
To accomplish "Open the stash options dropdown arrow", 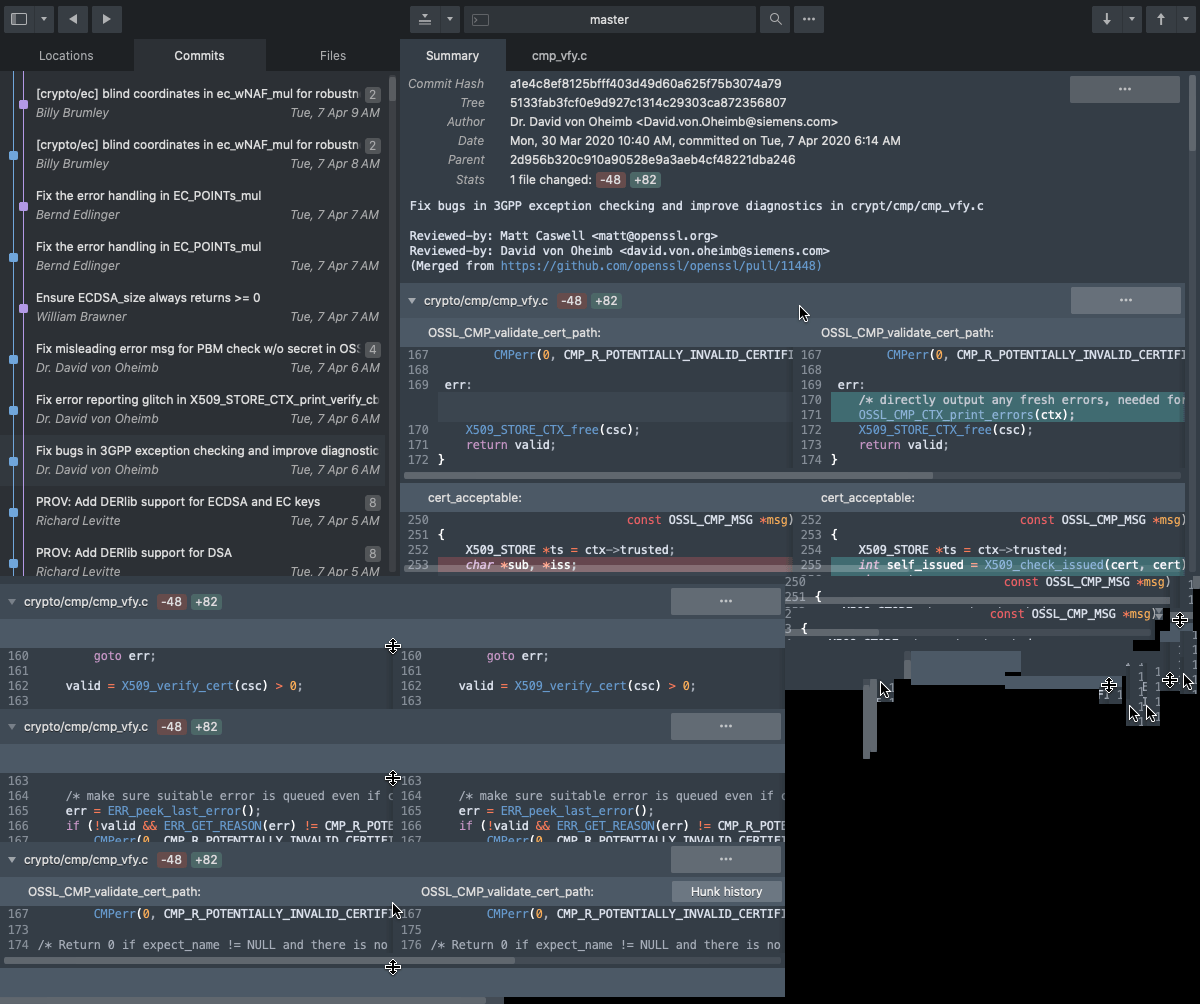I will coord(450,19).
